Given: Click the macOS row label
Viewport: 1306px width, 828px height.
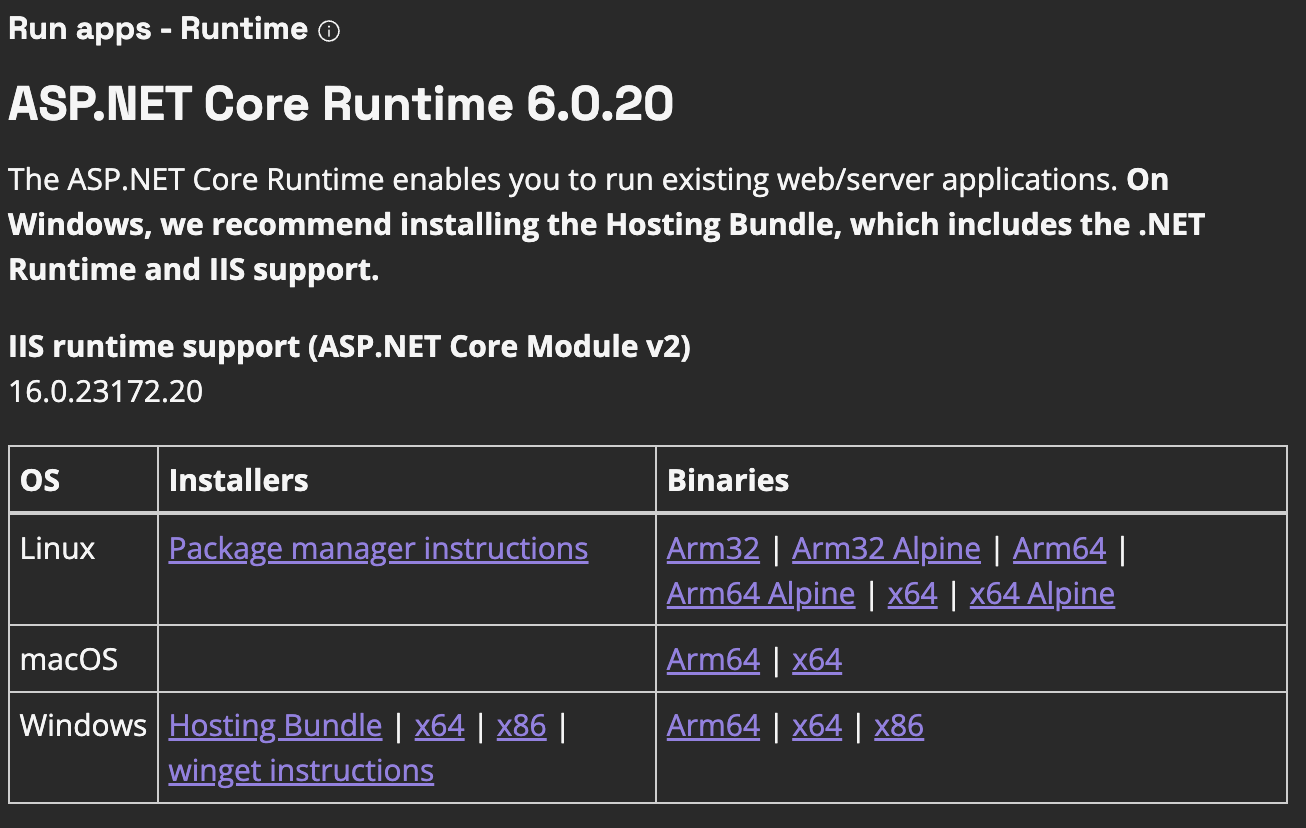Looking at the screenshot, I should [69, 660].
